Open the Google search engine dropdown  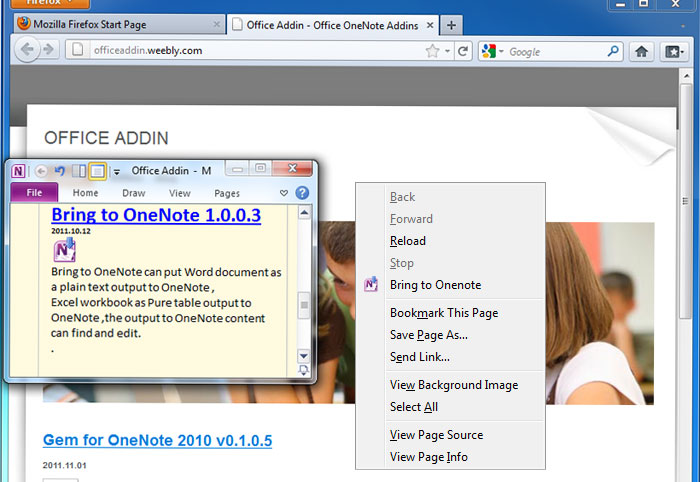pyautogui.click(x=501, y=52)
